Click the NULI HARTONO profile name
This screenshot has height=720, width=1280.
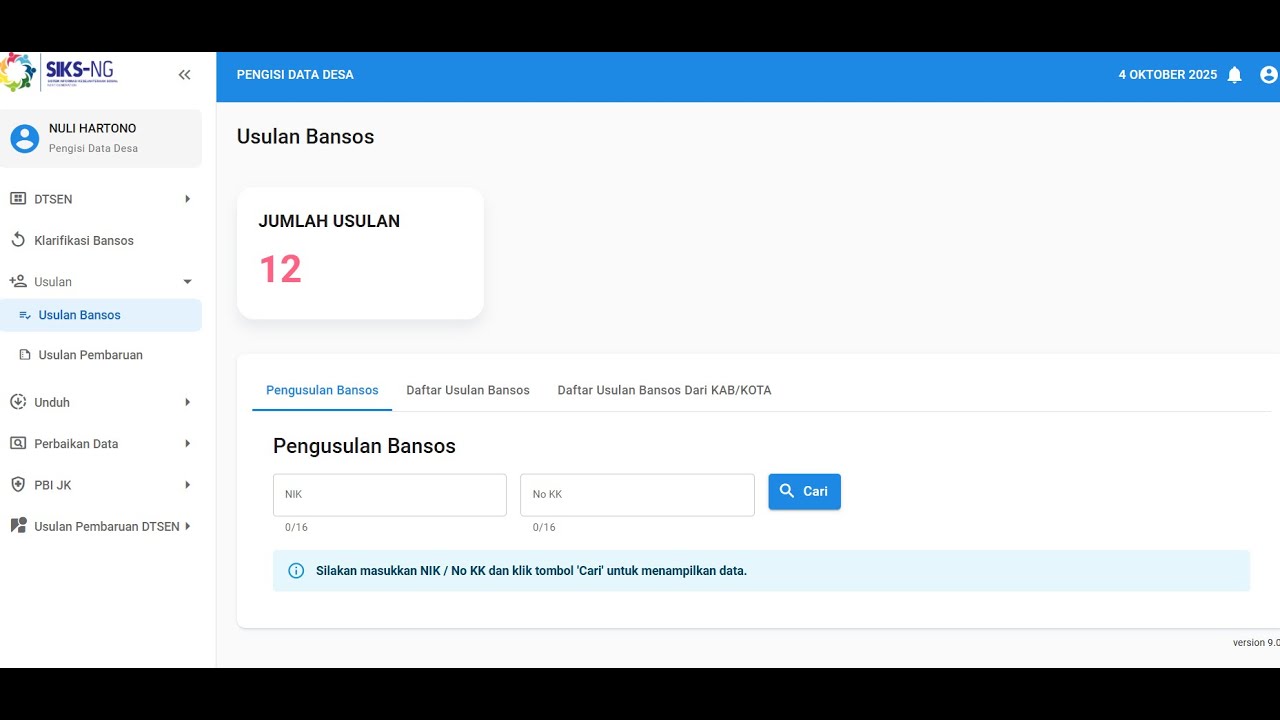coord(92,128)
